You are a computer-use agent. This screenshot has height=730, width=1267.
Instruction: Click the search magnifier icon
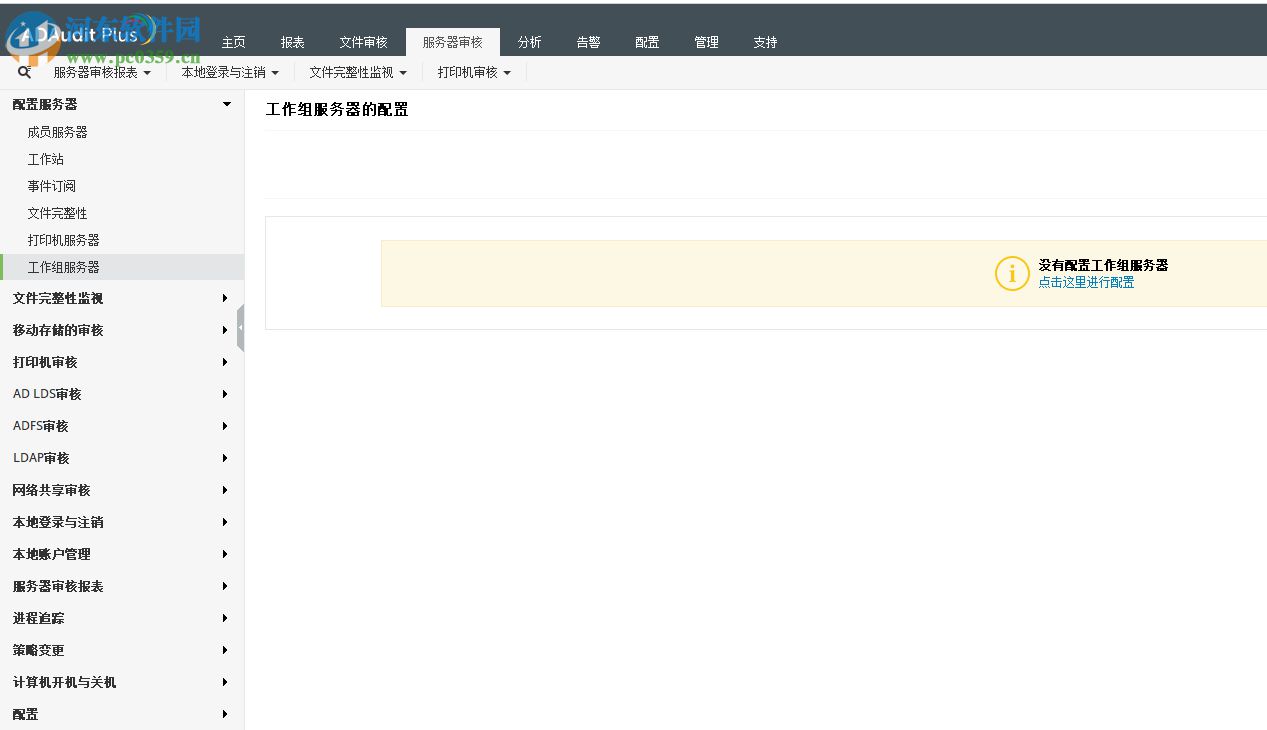[24, 71]
